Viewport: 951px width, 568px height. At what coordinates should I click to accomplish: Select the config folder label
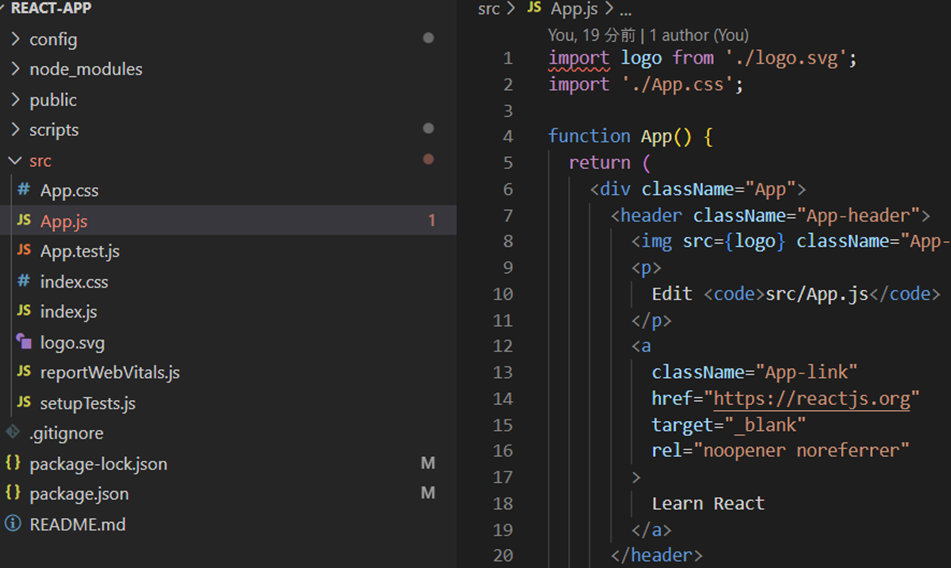(53, 40)
